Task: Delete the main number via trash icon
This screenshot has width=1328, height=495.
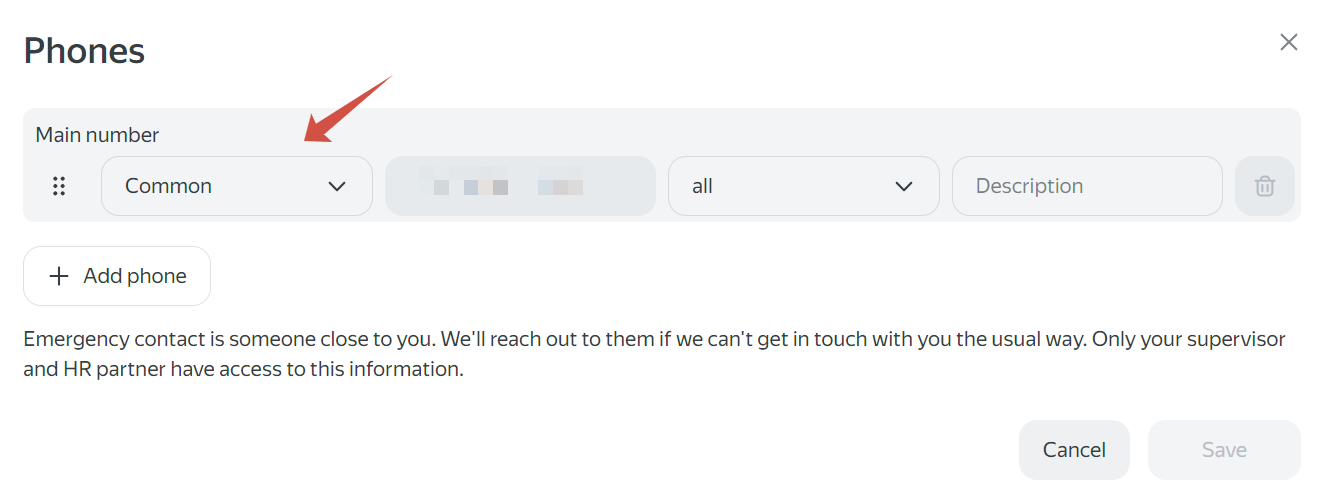Action: [1265, 186]
